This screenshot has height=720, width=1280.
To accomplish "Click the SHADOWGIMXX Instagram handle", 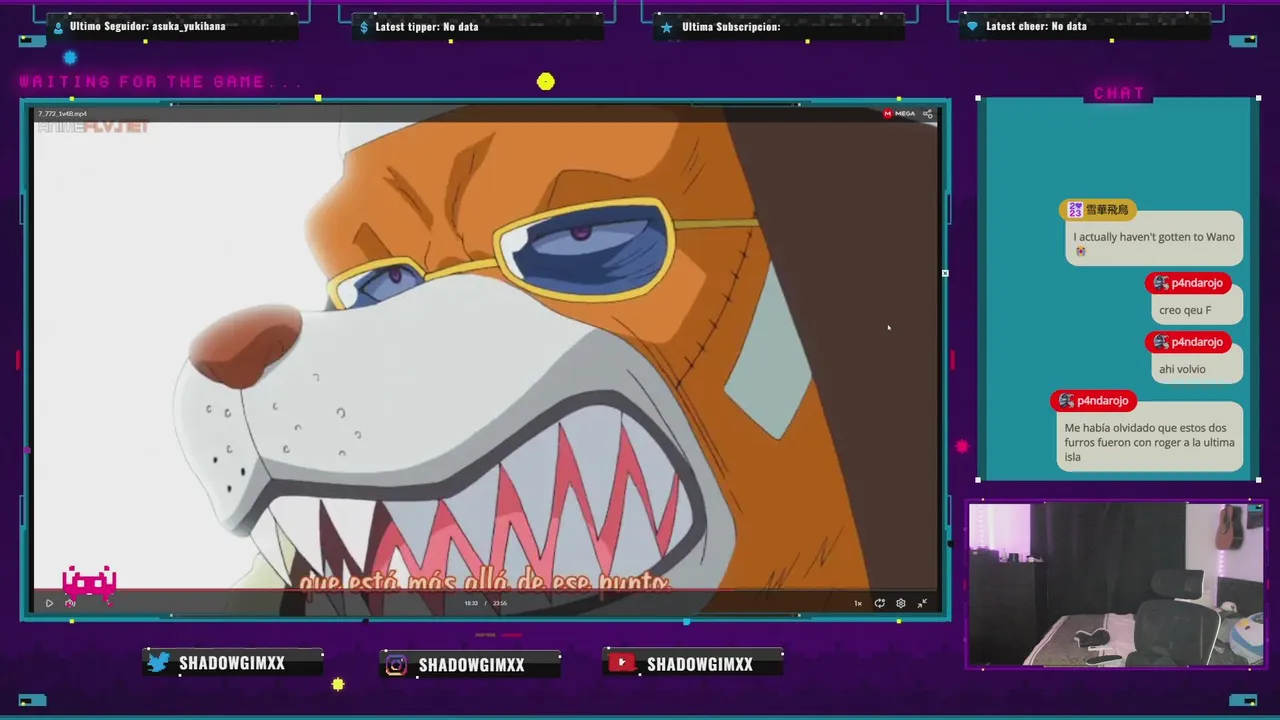I will pyautogui.click(x=471, y=665).
